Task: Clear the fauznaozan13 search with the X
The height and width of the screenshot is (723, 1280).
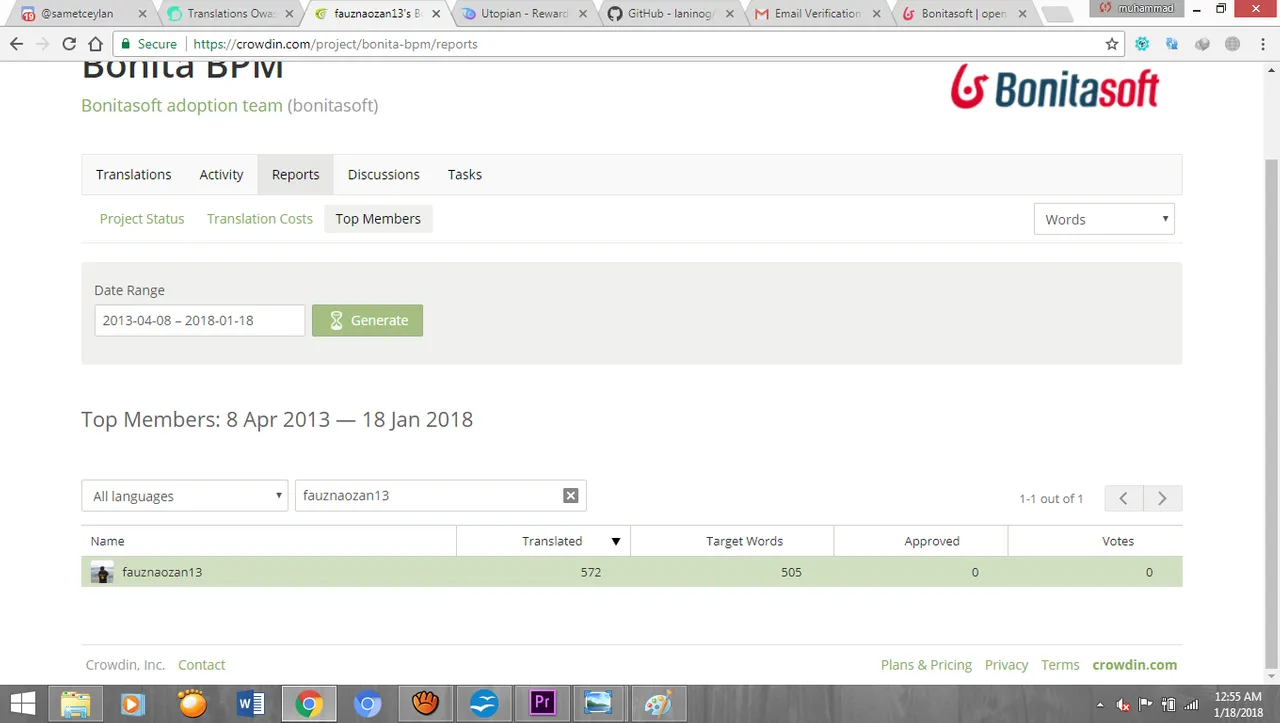Action: pos(570,496)
